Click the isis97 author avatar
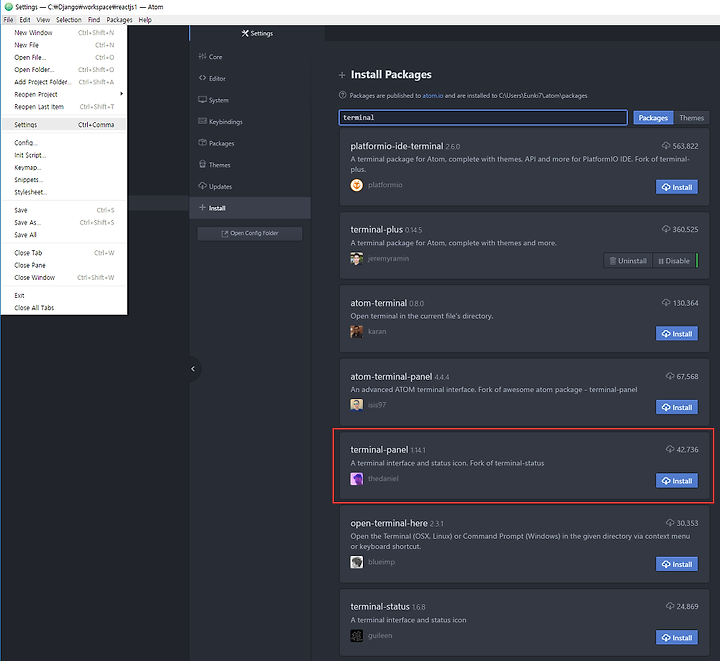The height and width of the screenshot is (661, 720). [357, 405]
